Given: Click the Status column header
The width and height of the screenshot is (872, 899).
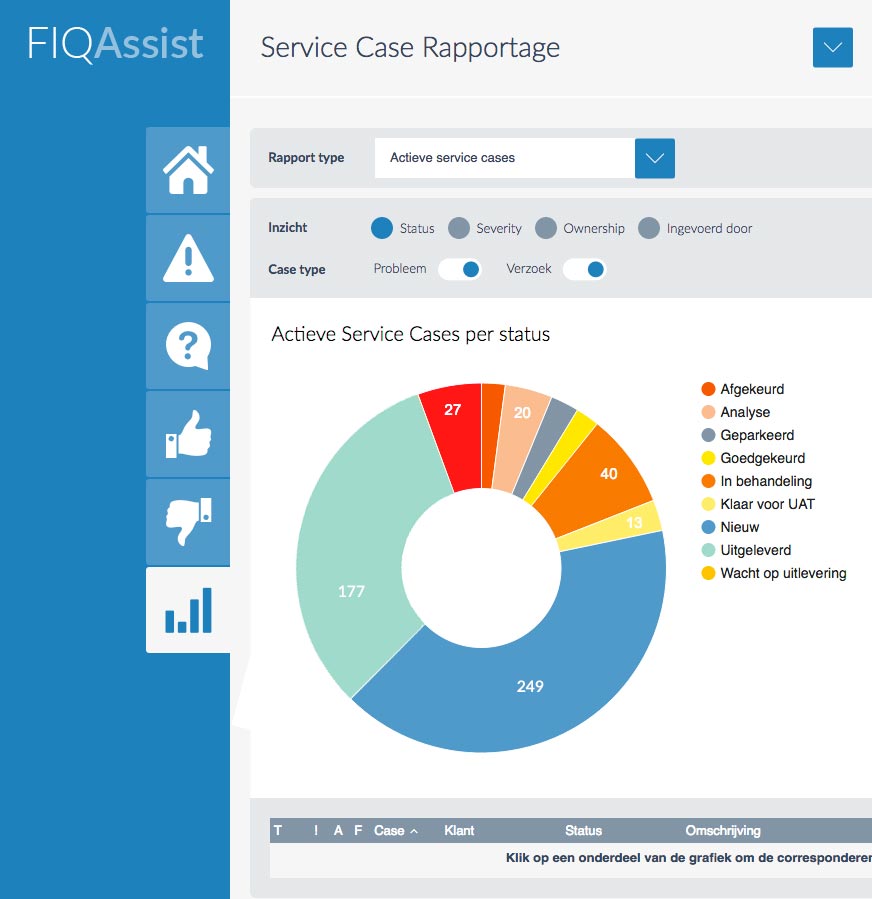Looking at the screenshot, I should click(583, 831).
